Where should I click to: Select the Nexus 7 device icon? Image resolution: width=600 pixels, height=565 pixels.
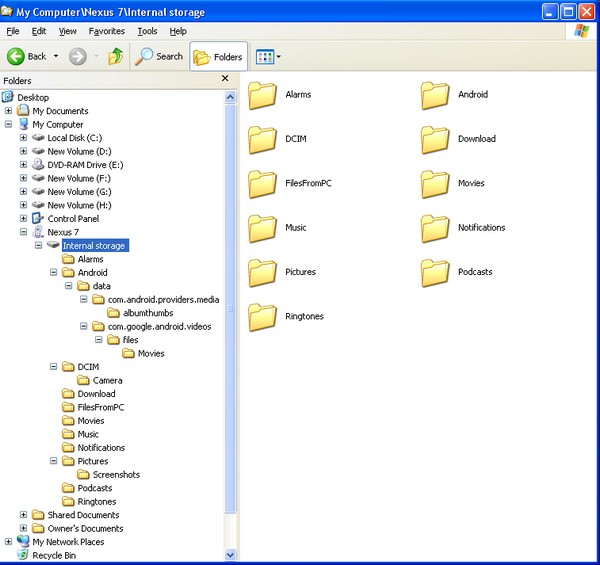(x=38, y=232)
